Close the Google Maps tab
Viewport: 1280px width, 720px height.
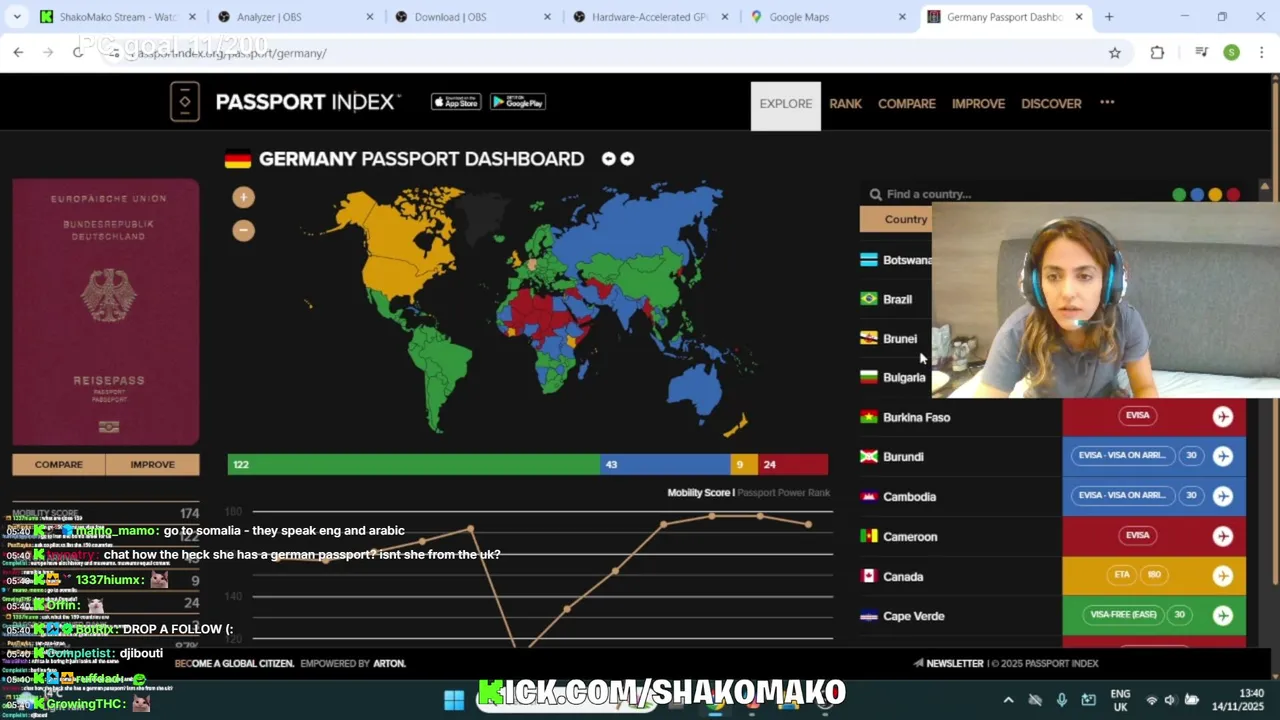(x=902, y=17)
